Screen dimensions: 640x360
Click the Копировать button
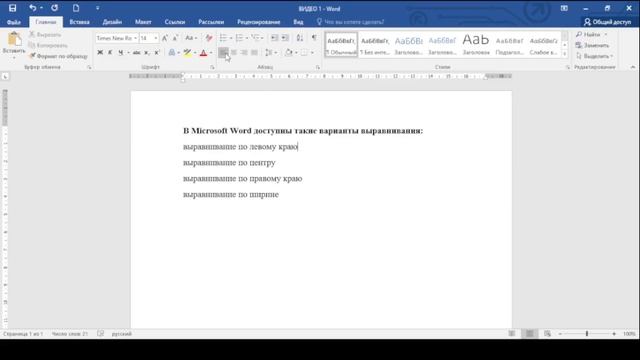(48, 45)
